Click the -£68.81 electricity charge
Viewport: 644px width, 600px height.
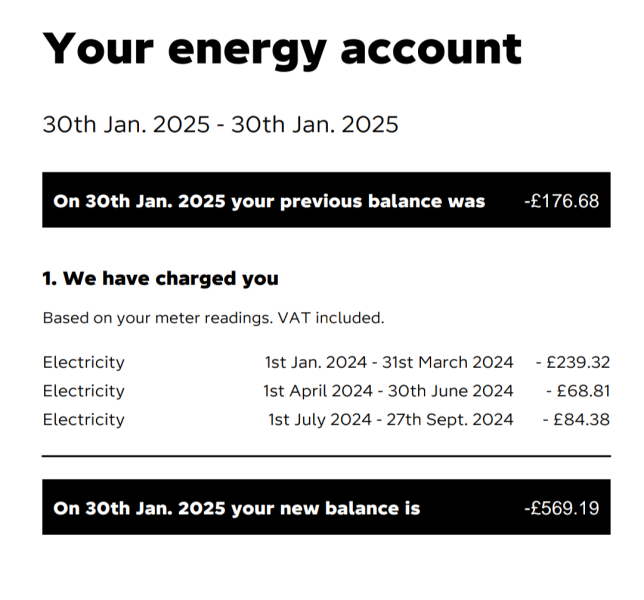pos(577,391)
